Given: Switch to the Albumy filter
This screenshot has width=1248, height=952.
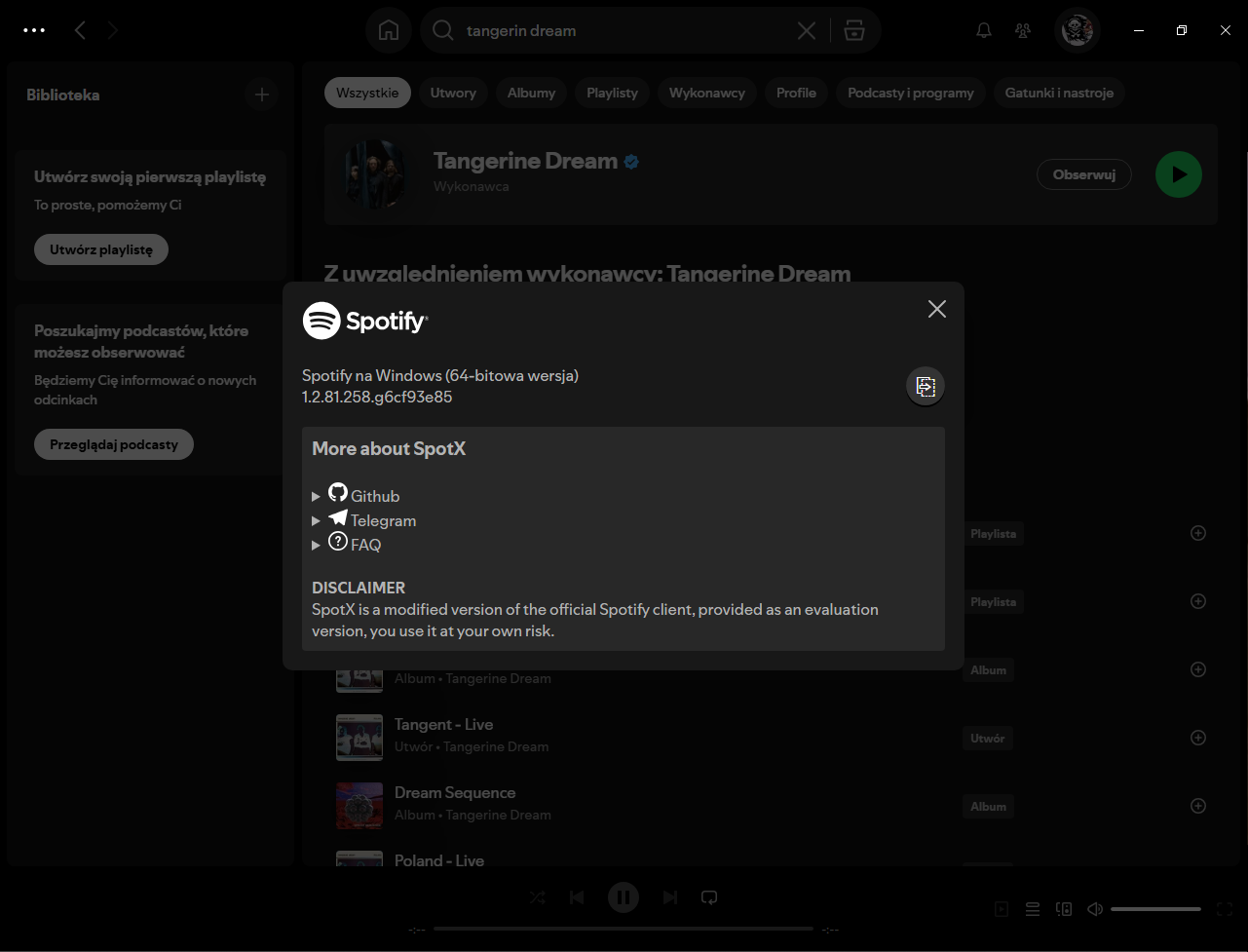Looking at the screenshot, I should coord(531,93).
